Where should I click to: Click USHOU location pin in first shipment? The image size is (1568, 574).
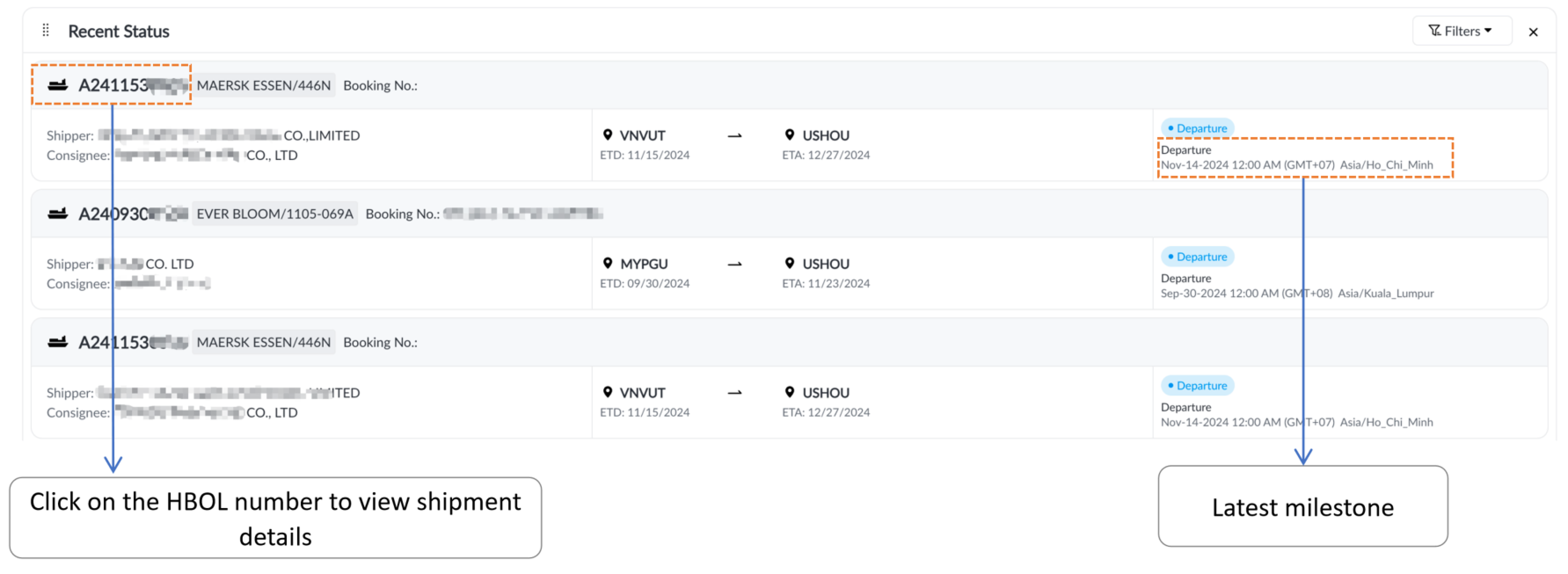pyautogui.click(x=790, y=134)
